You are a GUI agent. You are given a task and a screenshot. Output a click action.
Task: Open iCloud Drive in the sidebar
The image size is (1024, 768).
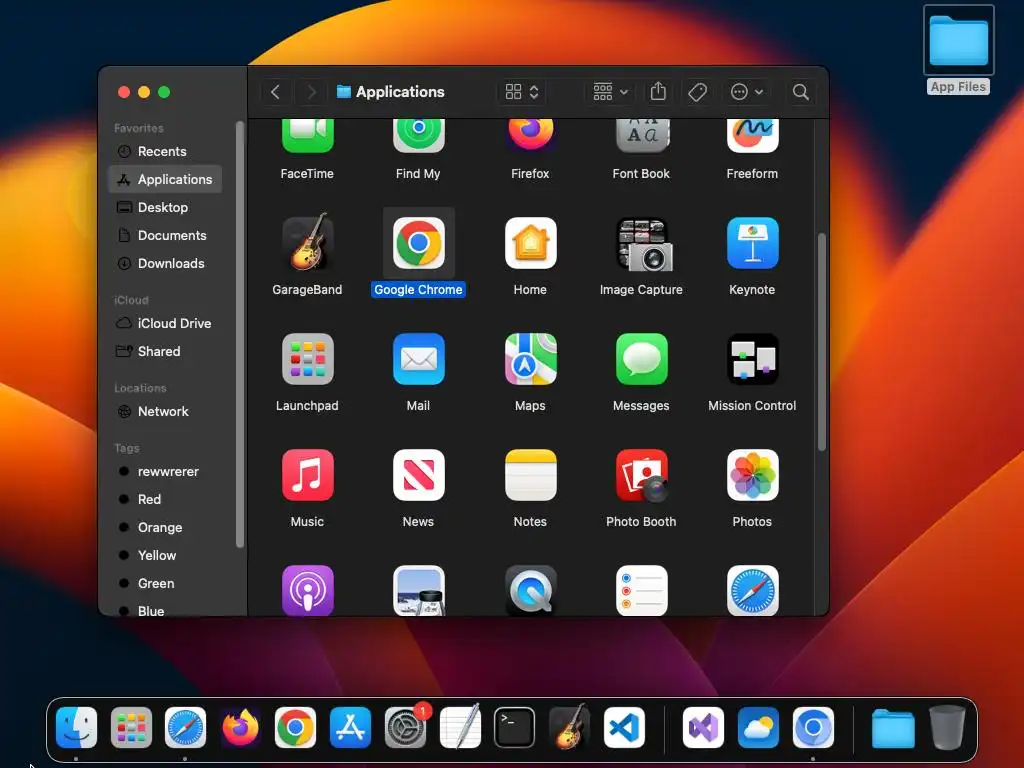pos(165,324)
